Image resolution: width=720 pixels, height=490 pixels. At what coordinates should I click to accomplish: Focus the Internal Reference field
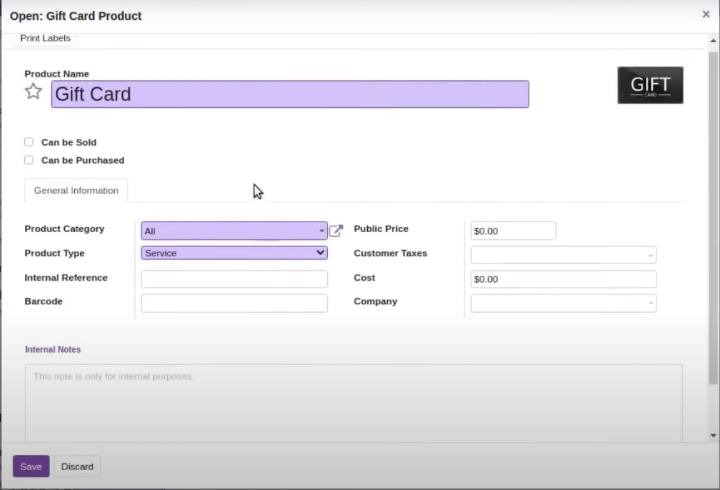234,279
